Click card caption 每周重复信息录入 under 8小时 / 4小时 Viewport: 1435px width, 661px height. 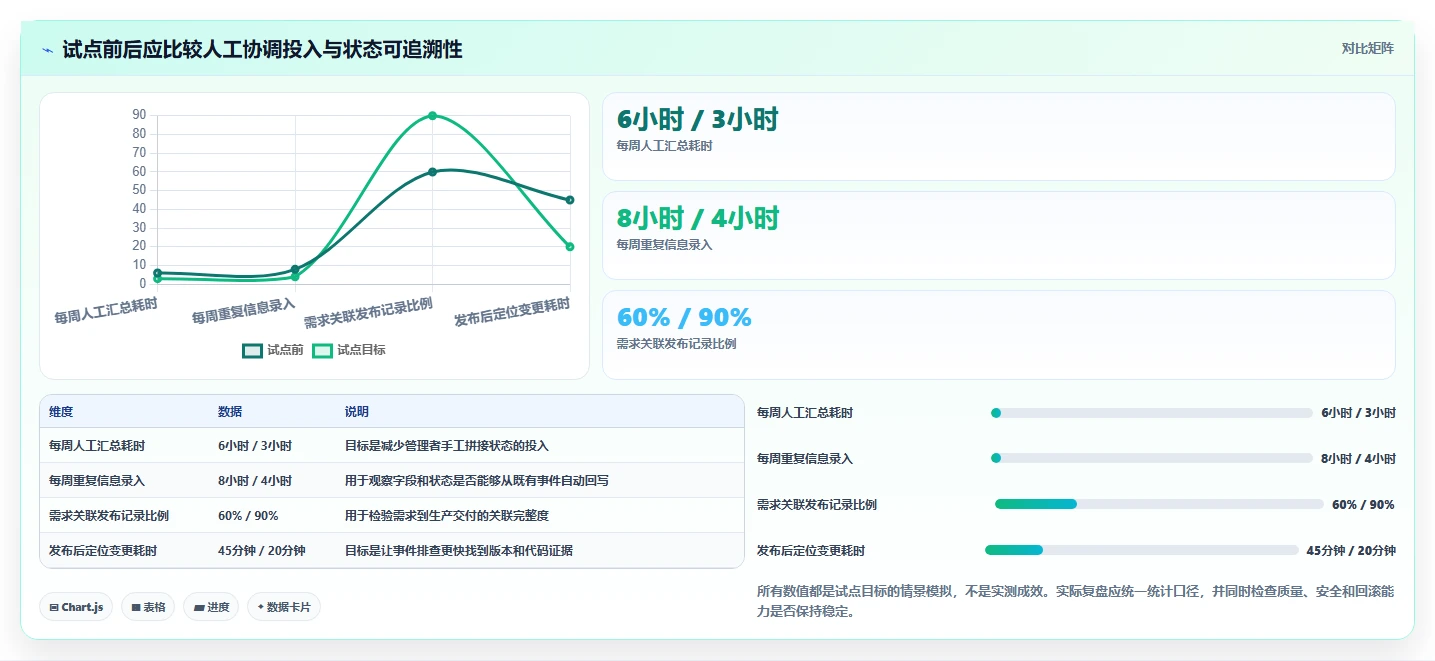(665, 245)
